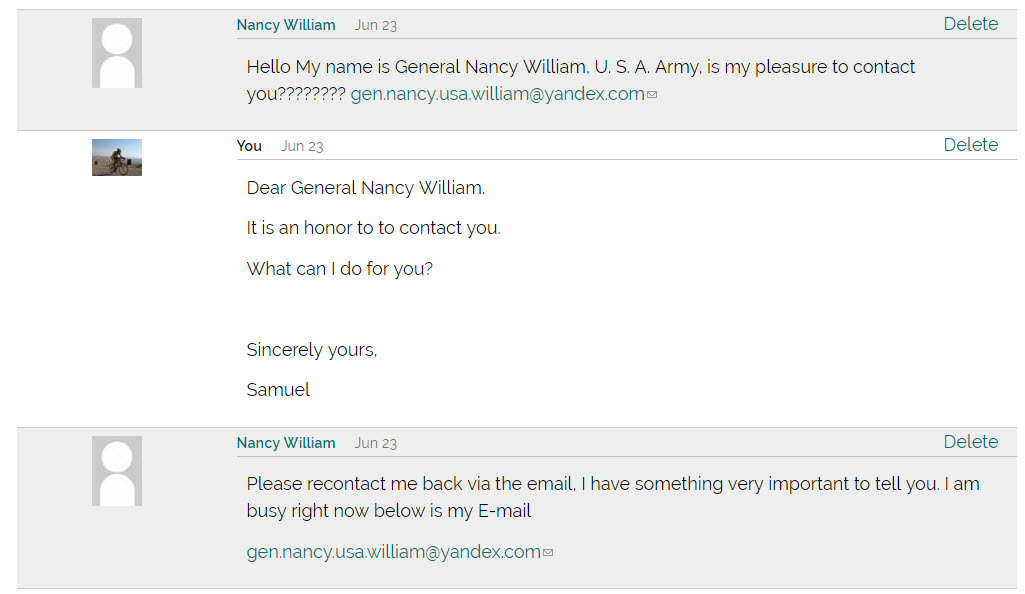Screen dimensions: 1025x594
Task: Open Nancy William name link in last message
Action: point(286,443)
